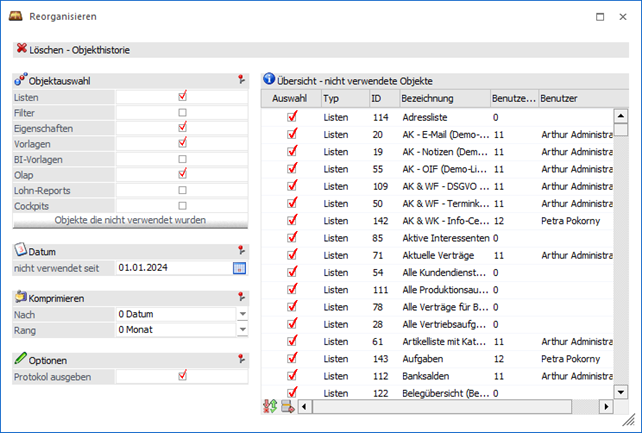This screenshot has height=433, width=642.
Task: Enable the Filter checkbox
Action: pyautogui.click(x=182, y=113)
